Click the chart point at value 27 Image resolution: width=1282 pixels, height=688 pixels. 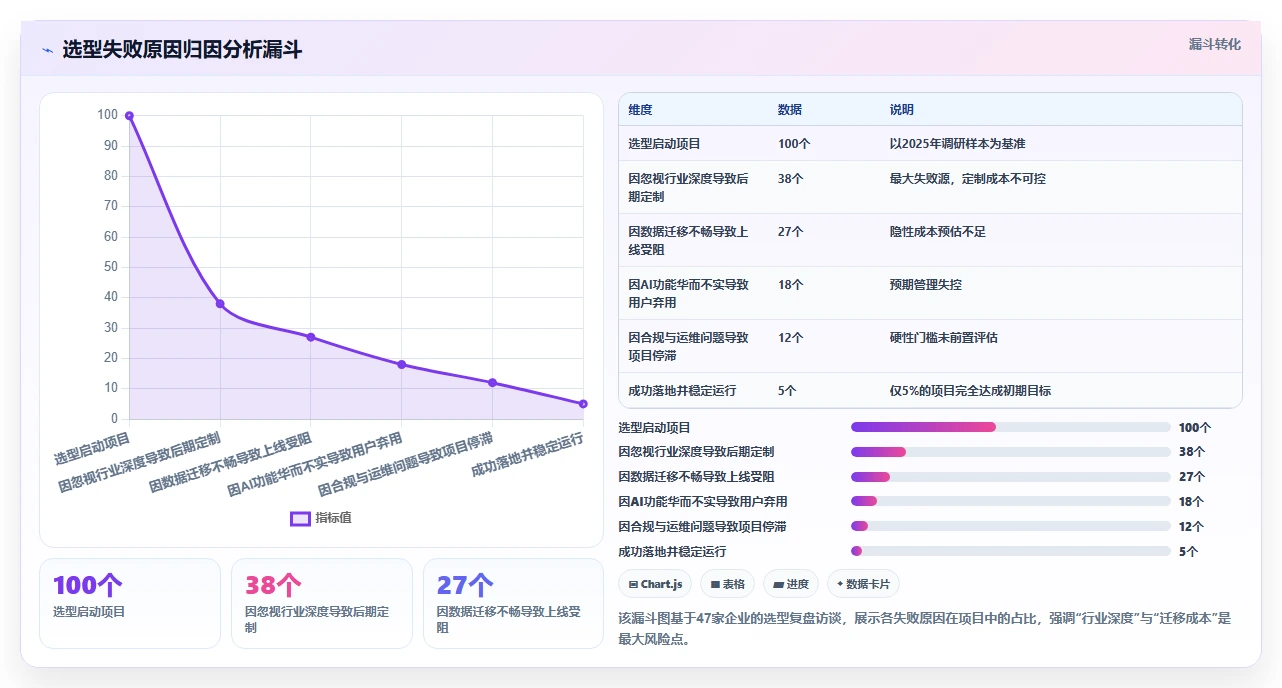click(311, 337)
